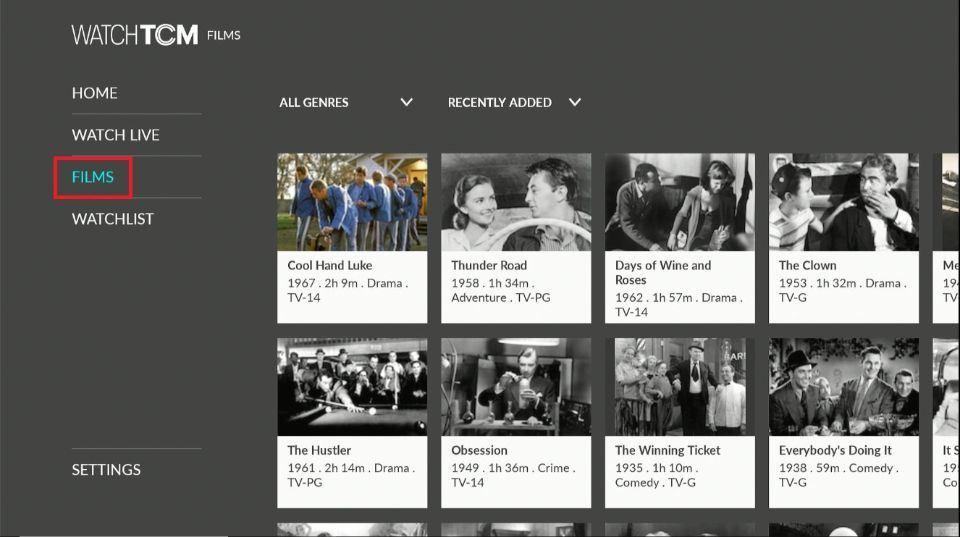Viewport: 960px width, 537px height.
Task: Click the WatchTCM logo
Action: tap(135, 35)
